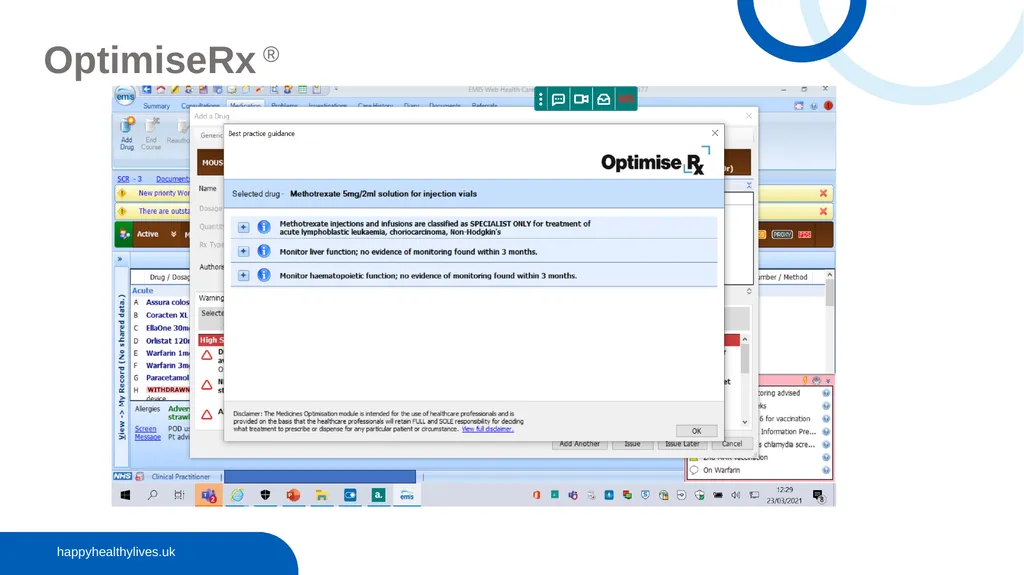Click info icon beside liver function message
This screenshot has width=1024, height=575.
pos(264,252)
